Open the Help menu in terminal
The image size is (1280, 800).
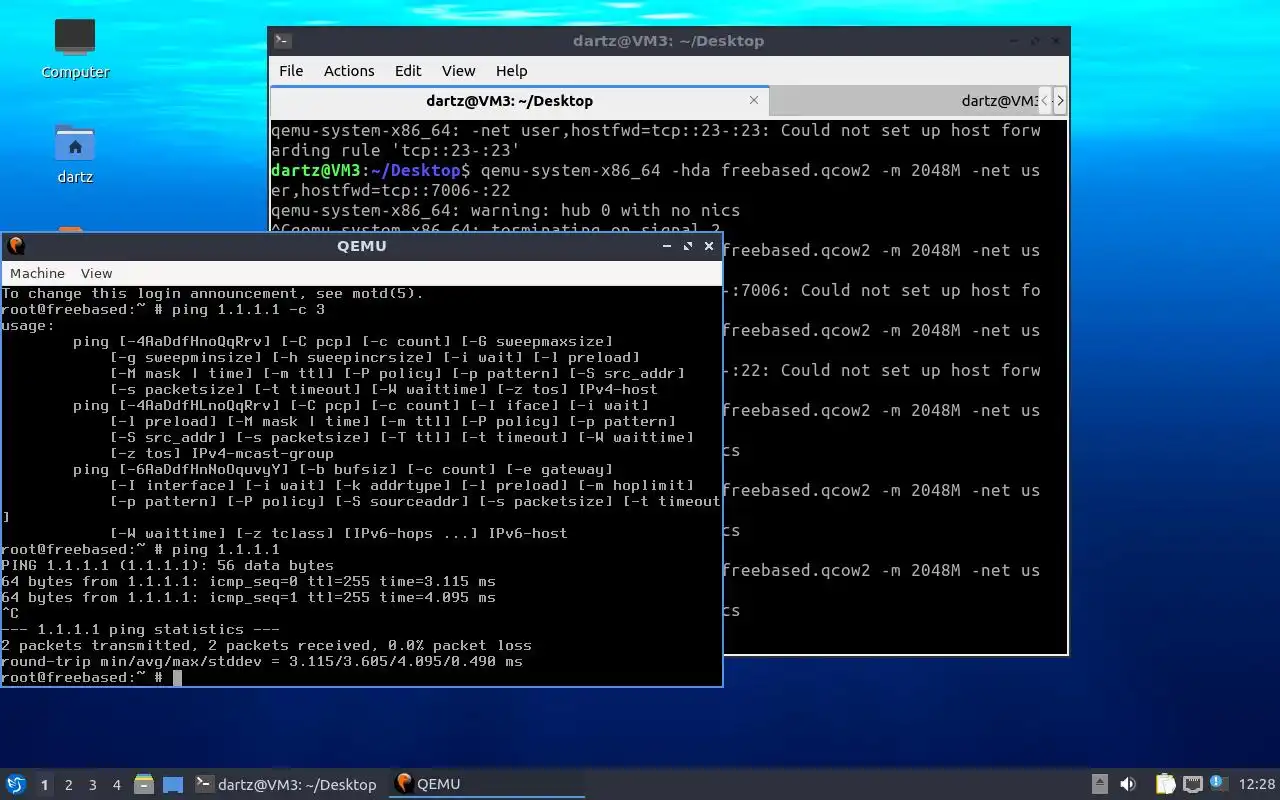[511, 70]
